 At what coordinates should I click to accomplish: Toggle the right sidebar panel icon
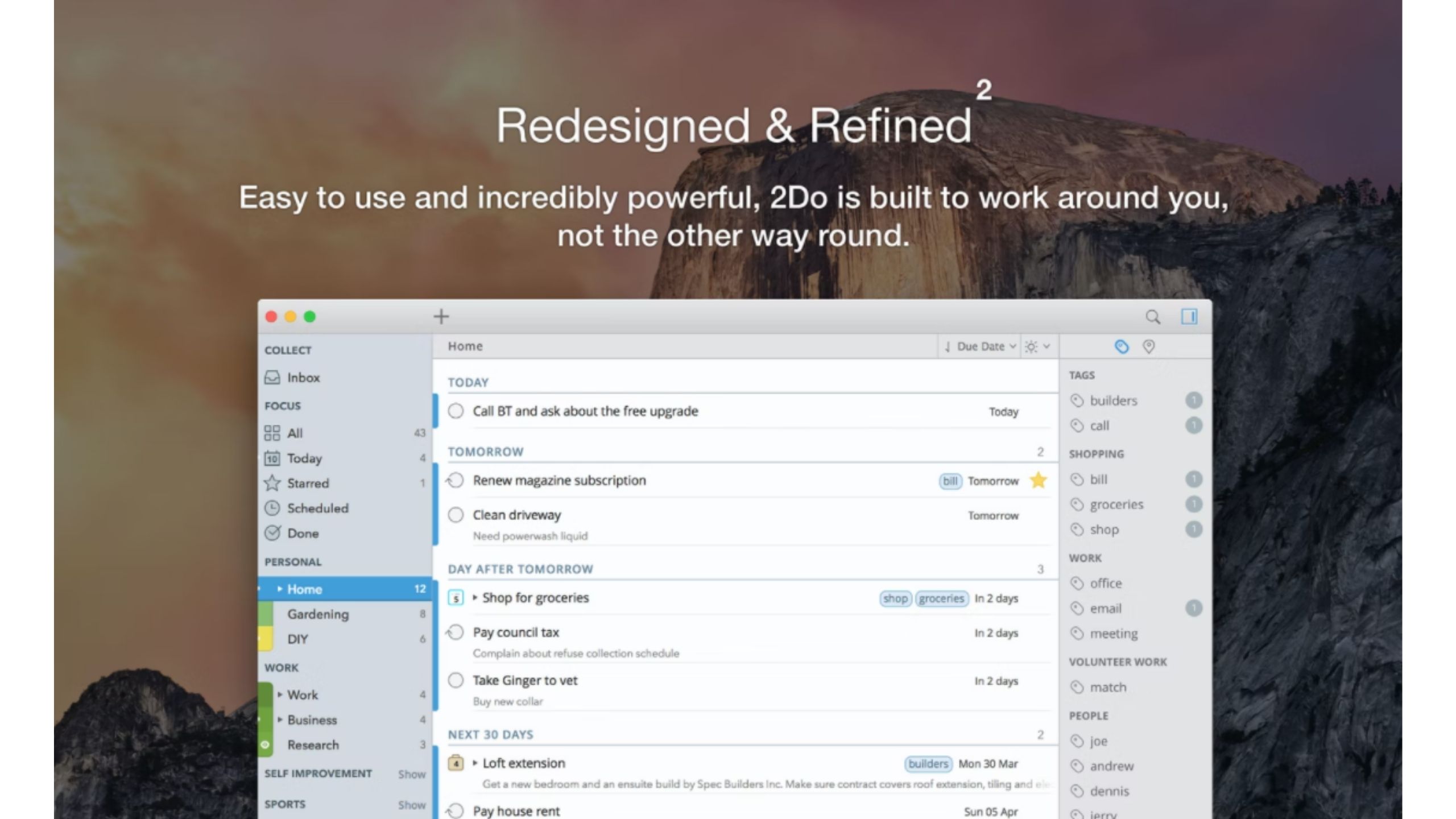(1189, 317)
